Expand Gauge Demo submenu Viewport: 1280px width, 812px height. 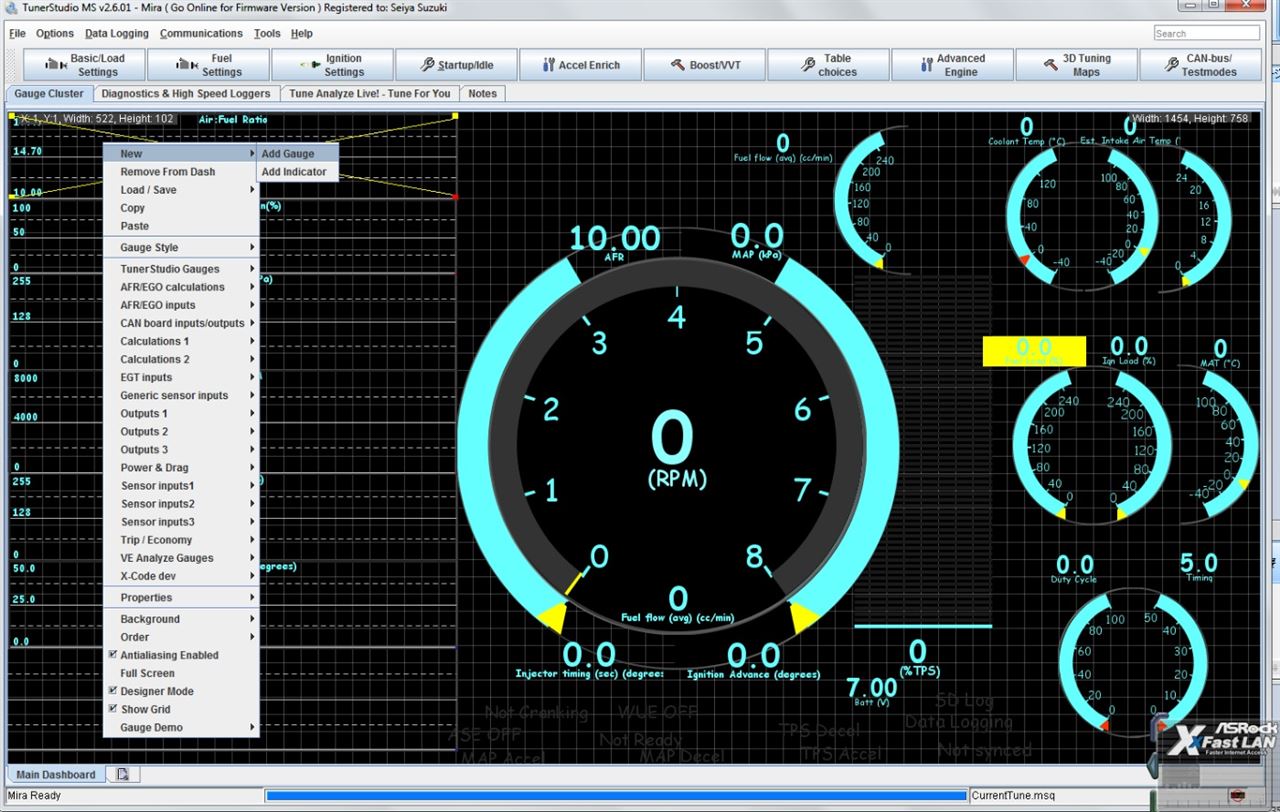coord(181,727)
